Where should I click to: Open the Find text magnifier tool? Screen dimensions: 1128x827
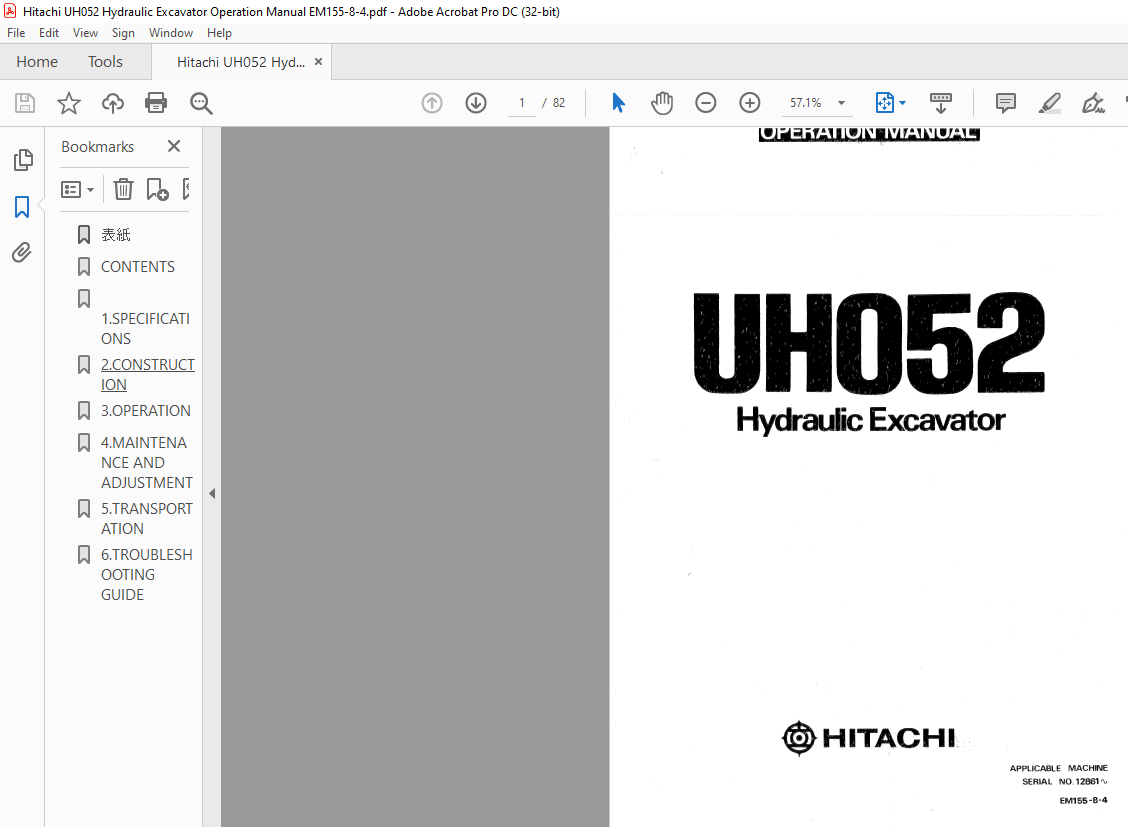201,103
